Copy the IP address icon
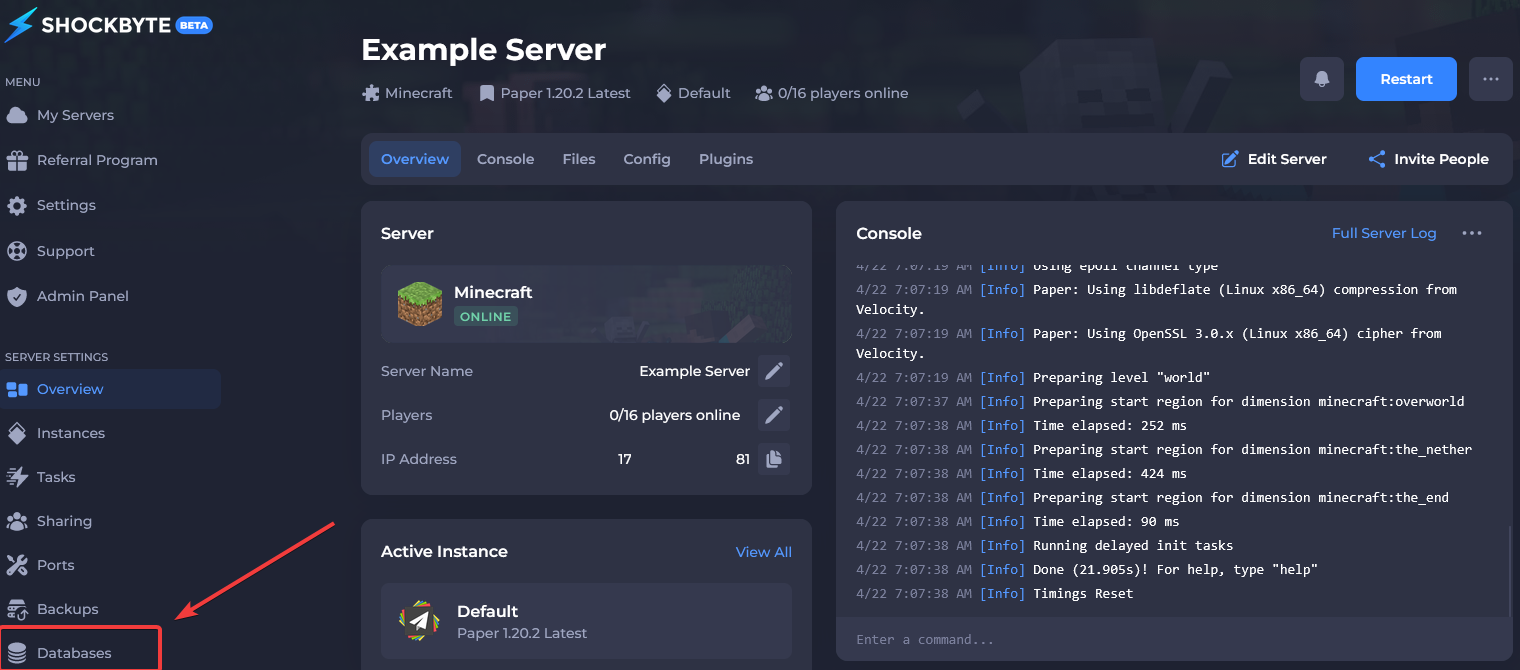 pos(773,459)
